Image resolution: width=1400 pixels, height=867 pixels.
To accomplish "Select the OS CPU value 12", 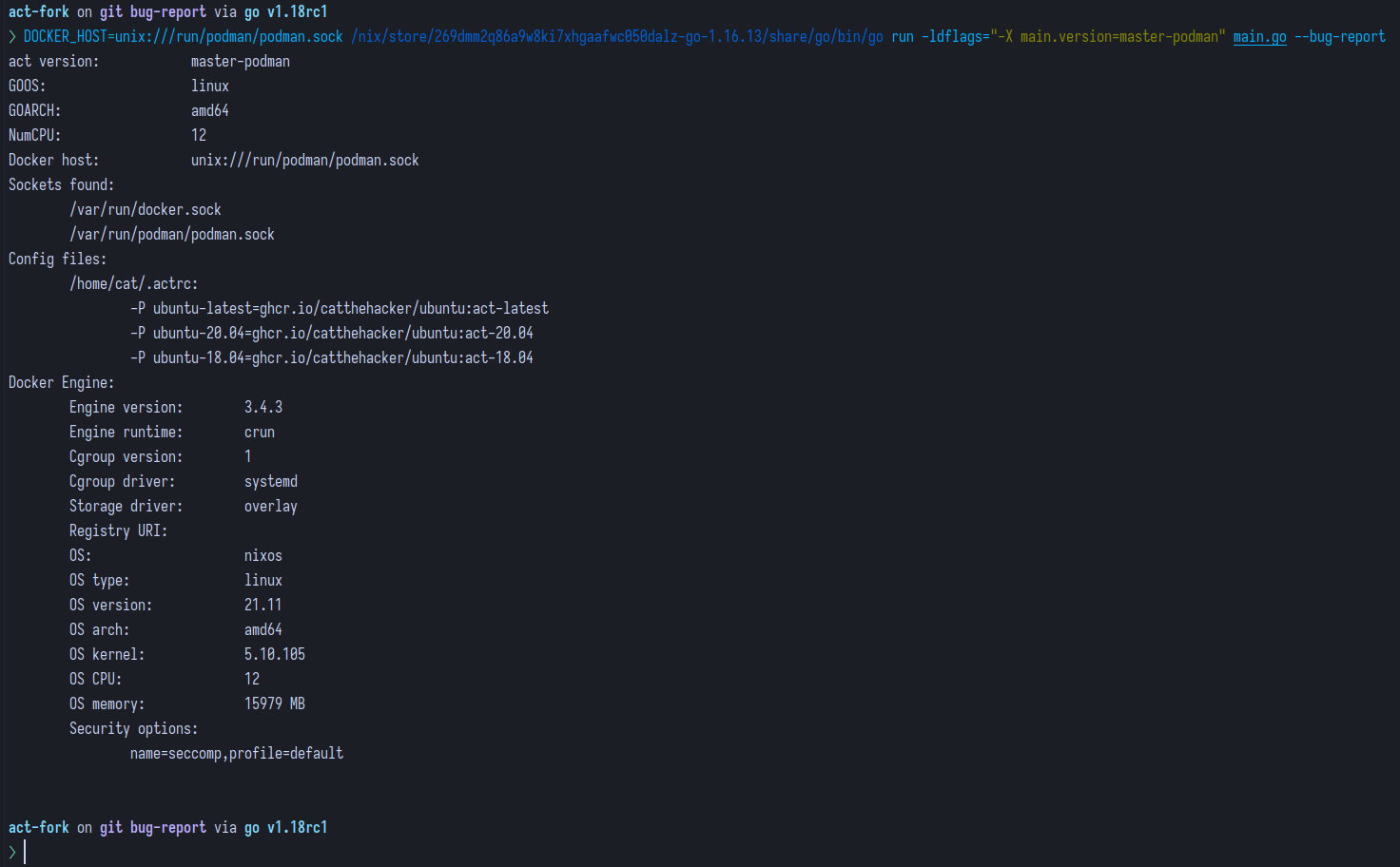I will [252, 680].
